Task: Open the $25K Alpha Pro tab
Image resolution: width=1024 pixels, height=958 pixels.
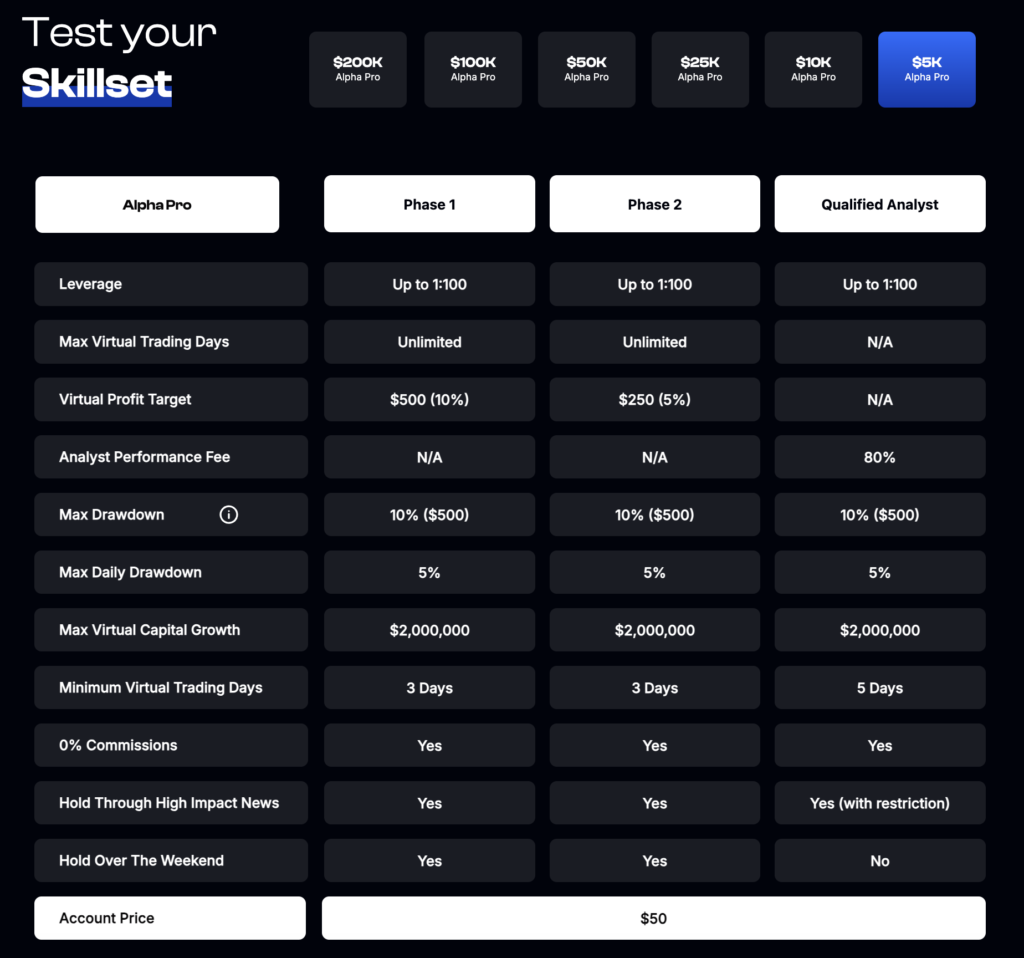Action: point(700,69)
